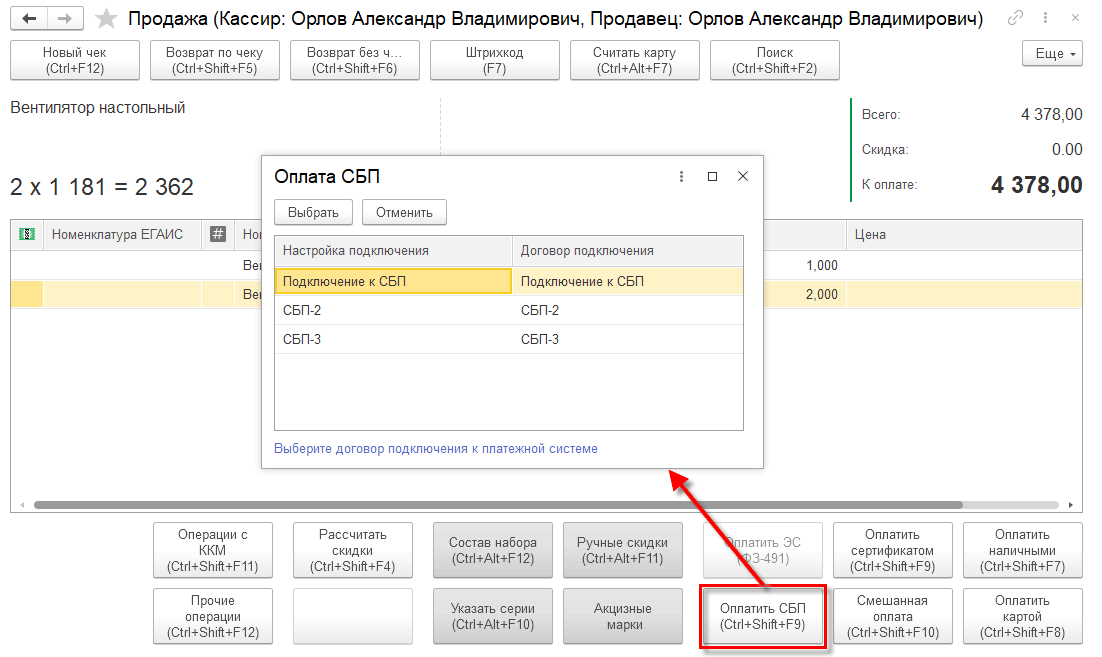Open the Еще dropdown menu

1052,53
